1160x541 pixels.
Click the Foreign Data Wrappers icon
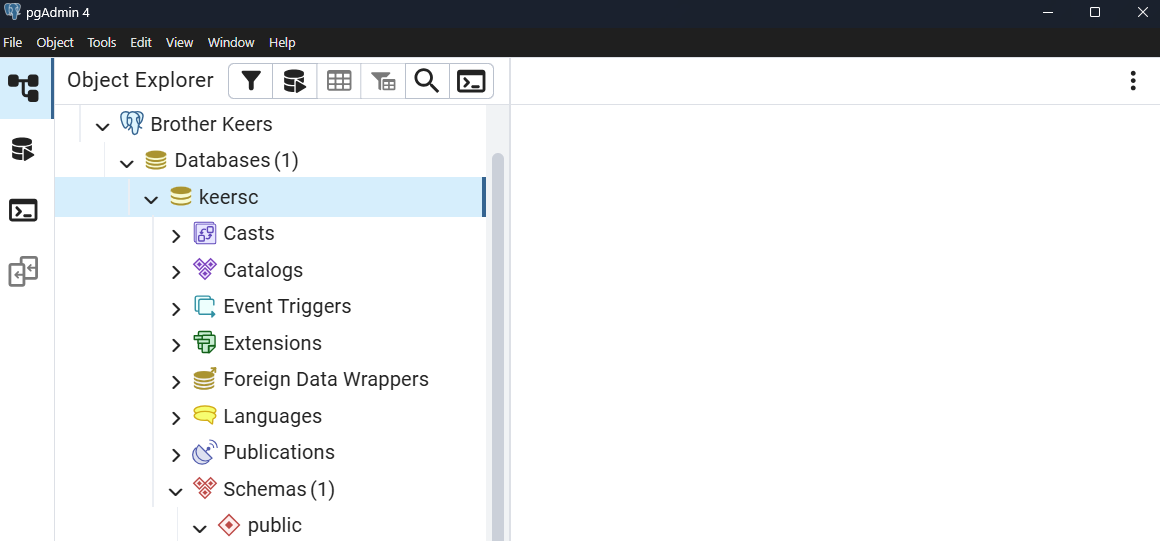[205, 379]
